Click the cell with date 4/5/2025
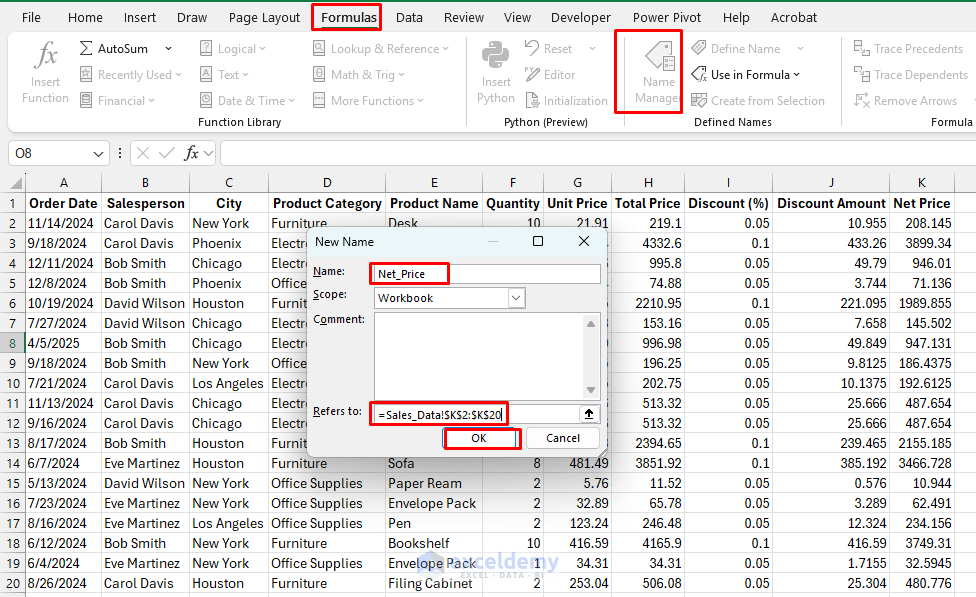Viewport: 976px width, 597px height. 63,344
